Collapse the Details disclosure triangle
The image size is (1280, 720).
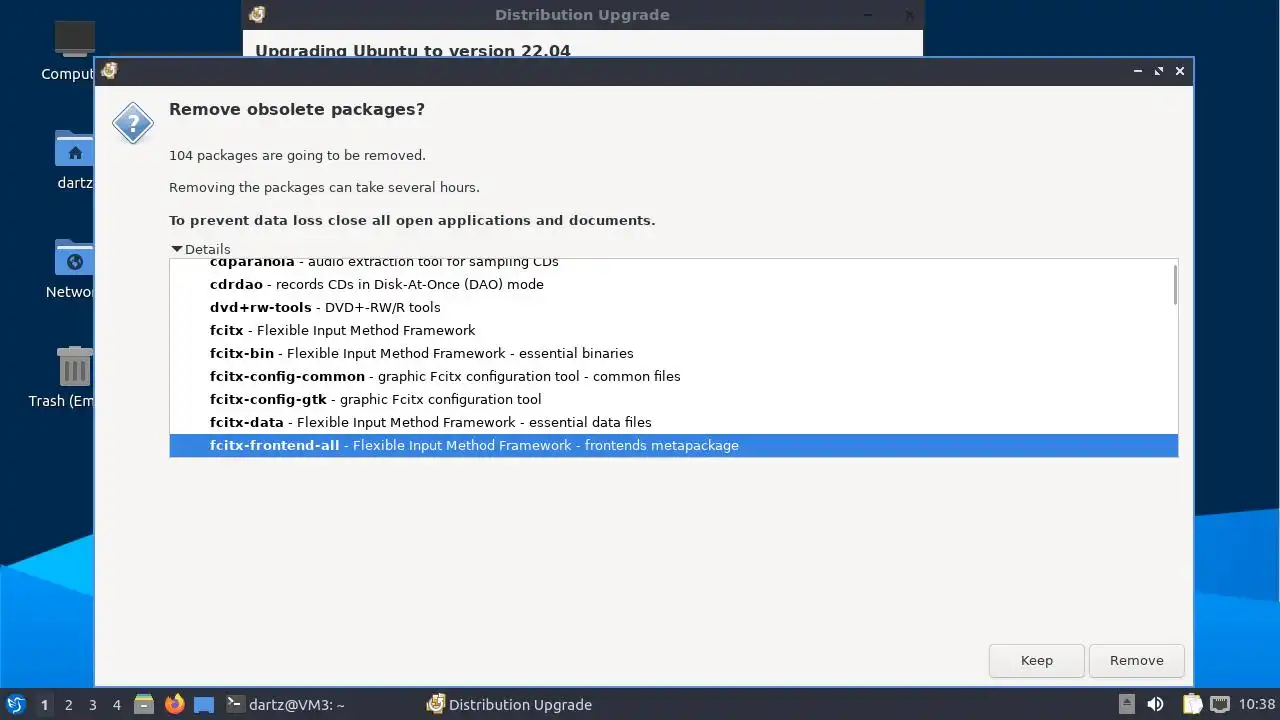coord(177,249)
